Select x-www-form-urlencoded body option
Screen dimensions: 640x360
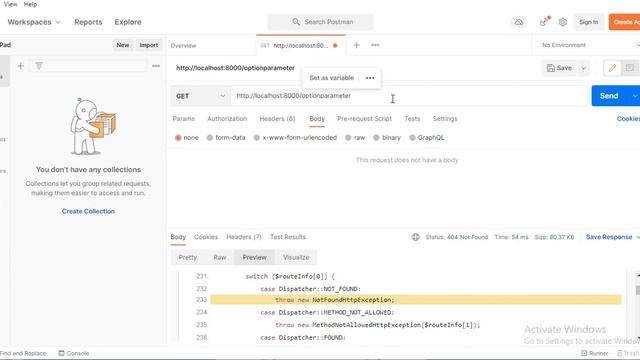pyautogui.click(x=295, y=138)
